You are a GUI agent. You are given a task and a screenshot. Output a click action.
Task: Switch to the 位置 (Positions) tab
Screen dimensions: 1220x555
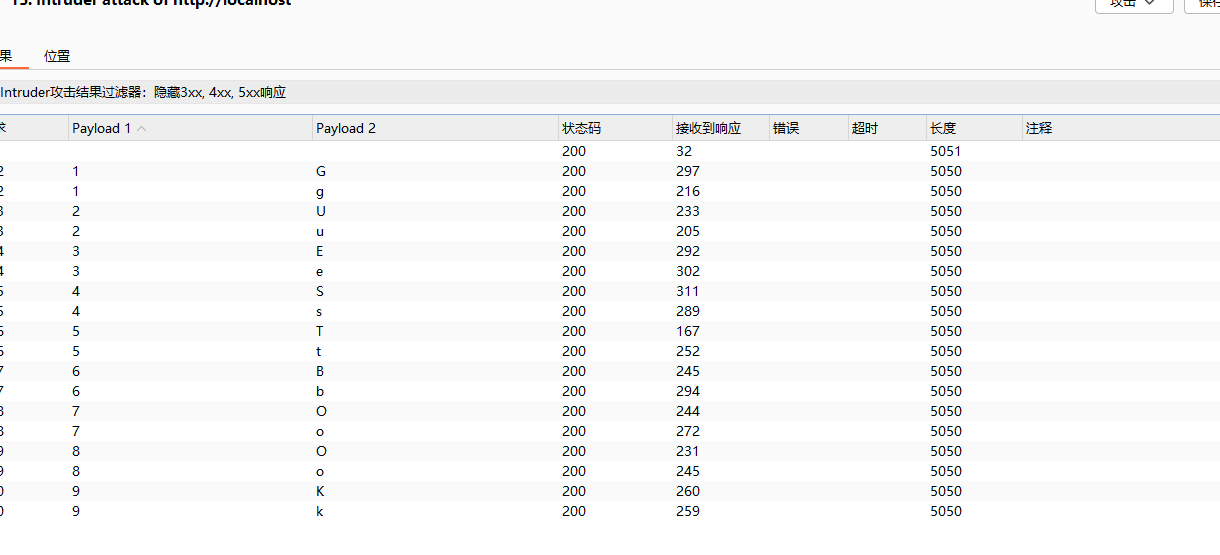(57, 56)
